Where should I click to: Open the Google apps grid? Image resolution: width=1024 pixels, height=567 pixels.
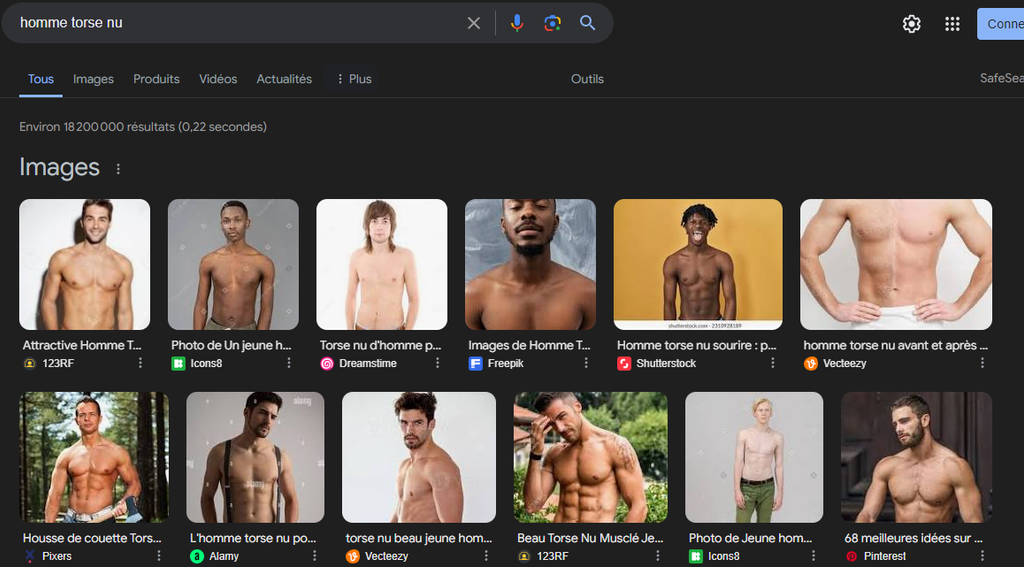pos(952,24)
